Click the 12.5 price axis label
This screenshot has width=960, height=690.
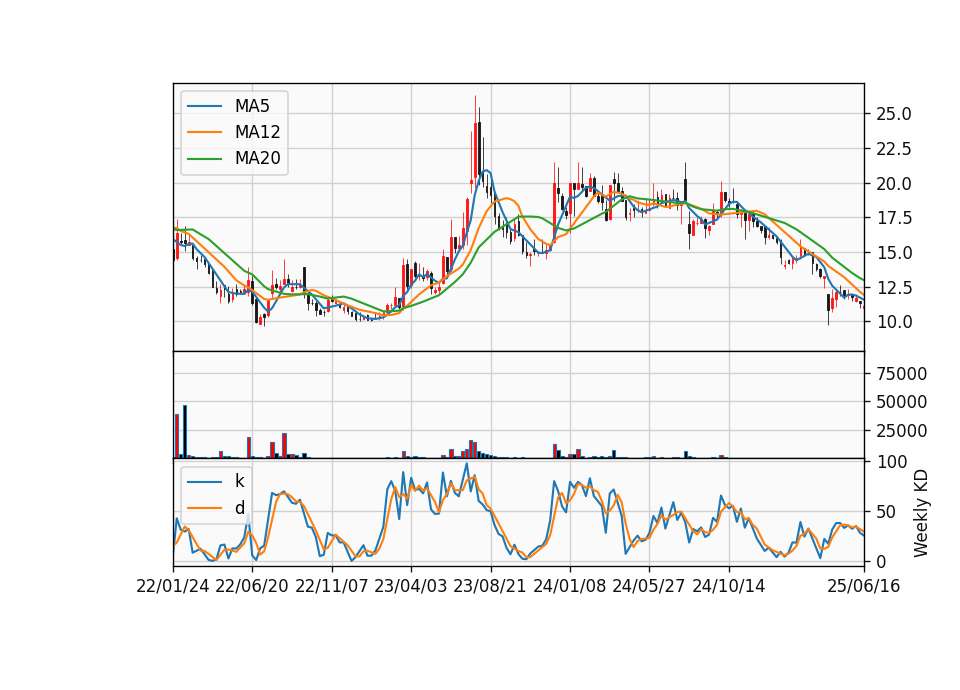click(x=894, y=287)
